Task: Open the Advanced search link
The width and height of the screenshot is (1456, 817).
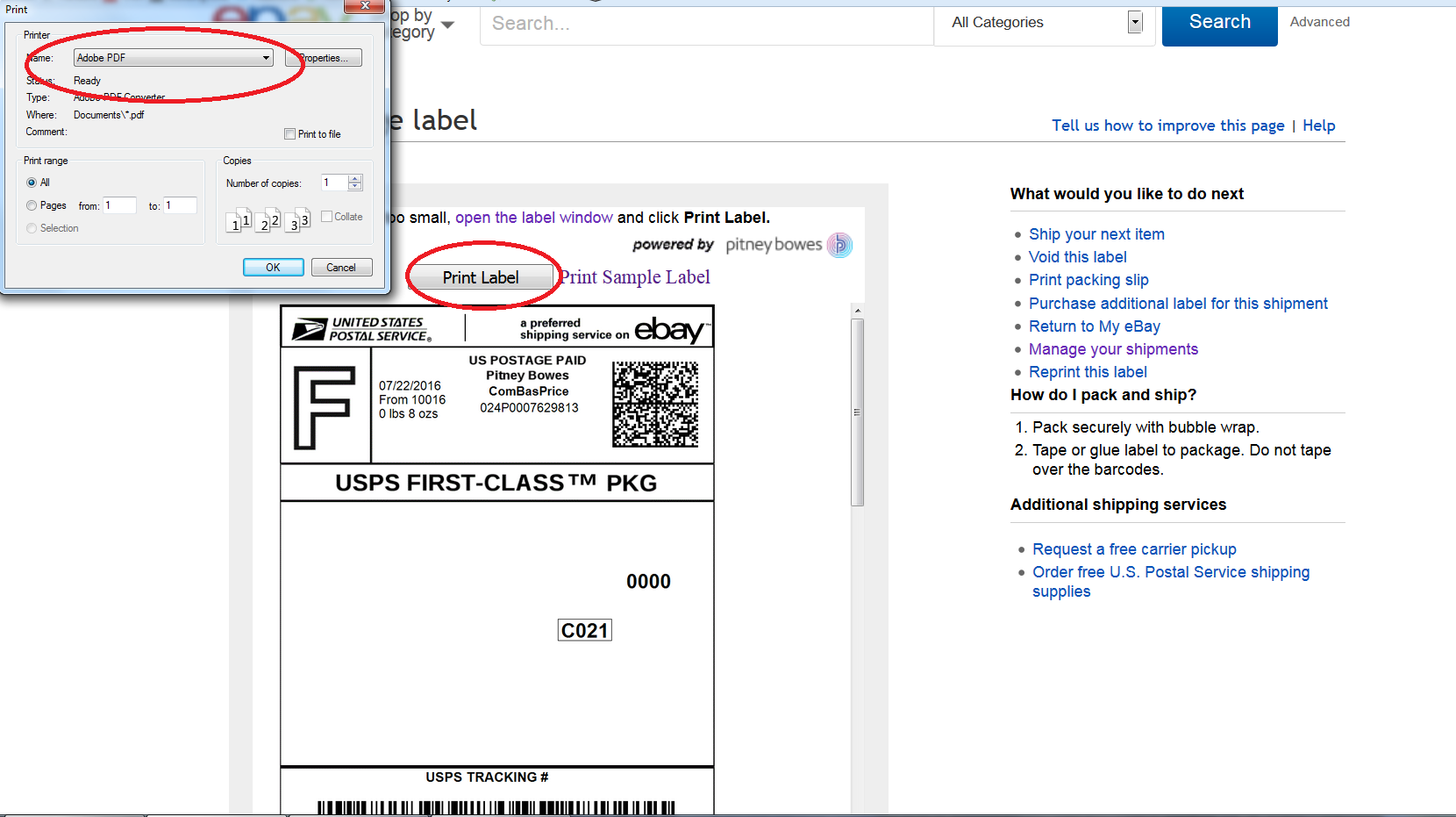Action: pos(1319,22)
